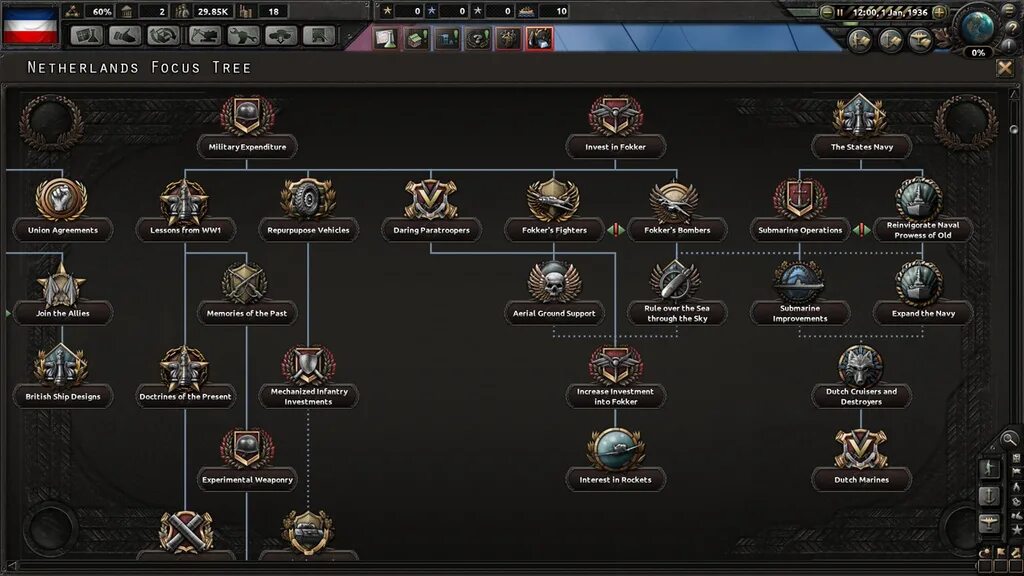Open the free building slots alert
1024x576 pixels.
417,39
